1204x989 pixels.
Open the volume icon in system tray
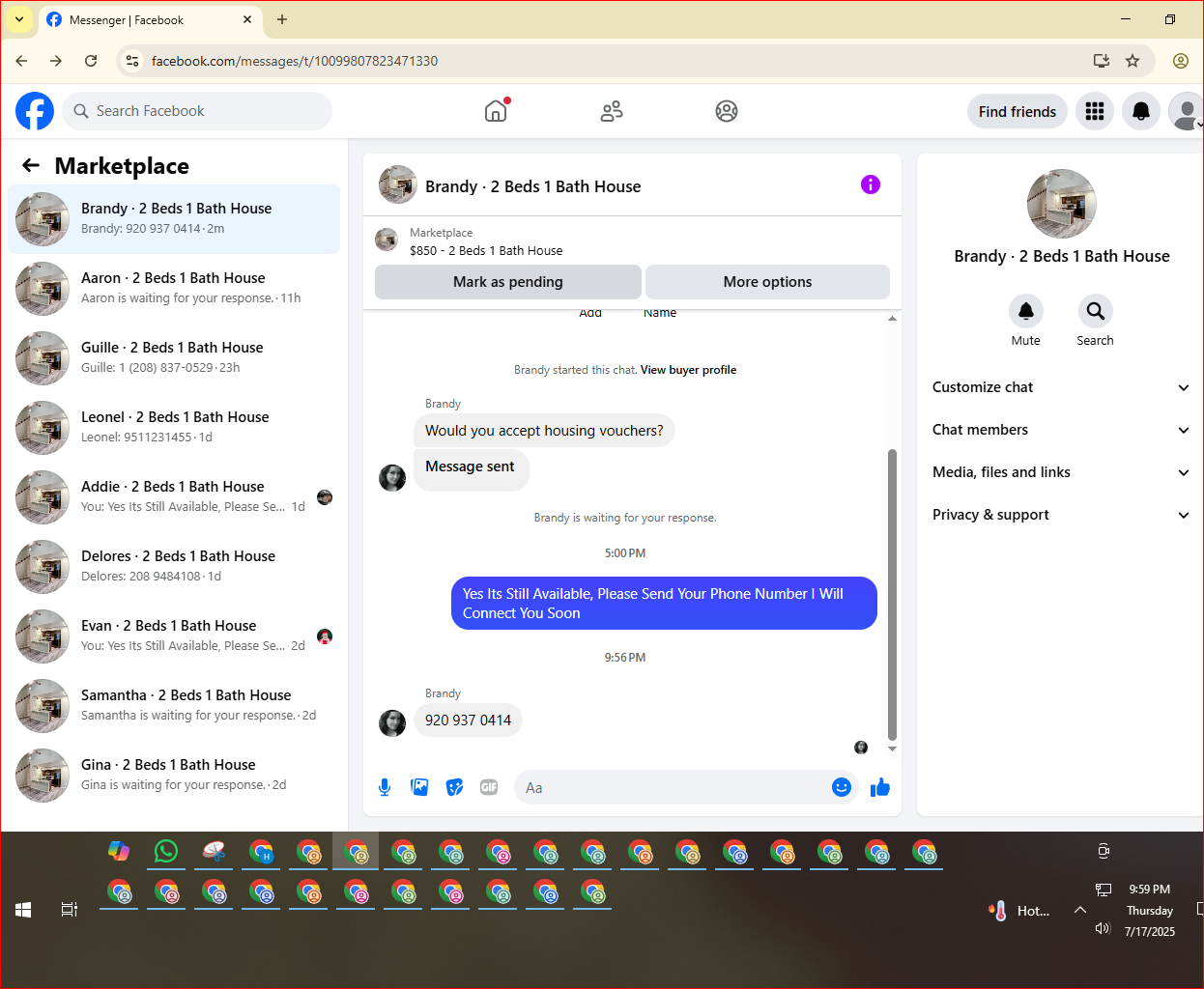[1103, 928]
